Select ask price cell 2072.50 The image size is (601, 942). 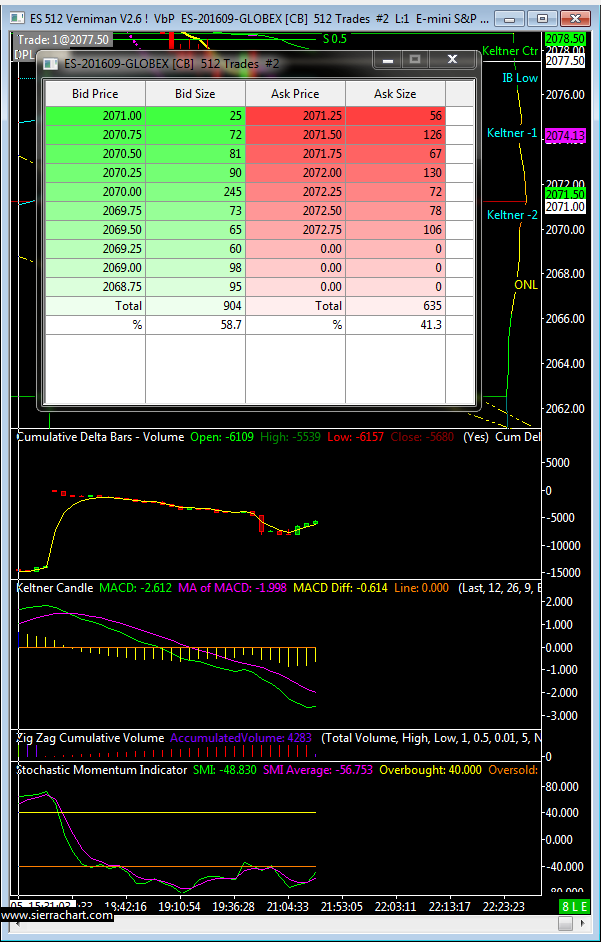295,211
